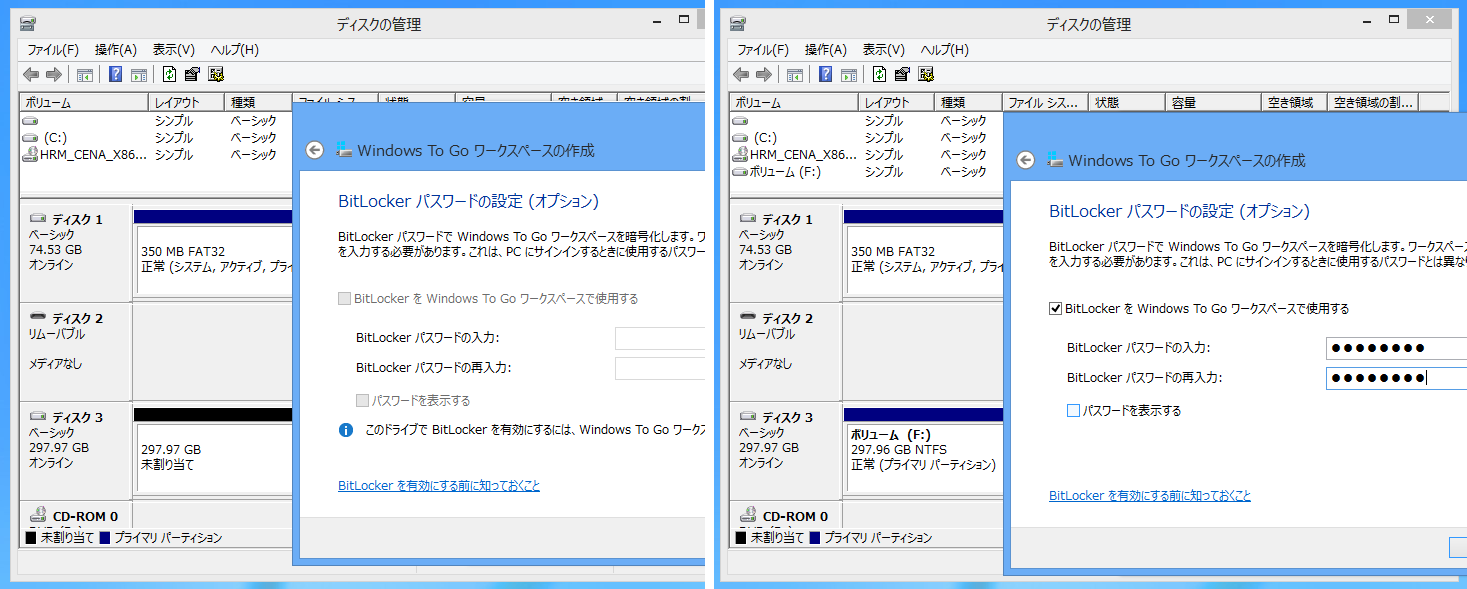Sort by 状態 column header in right screenshot
This screenshot has height=589, width=1467.
click(x=1127, y=102)
